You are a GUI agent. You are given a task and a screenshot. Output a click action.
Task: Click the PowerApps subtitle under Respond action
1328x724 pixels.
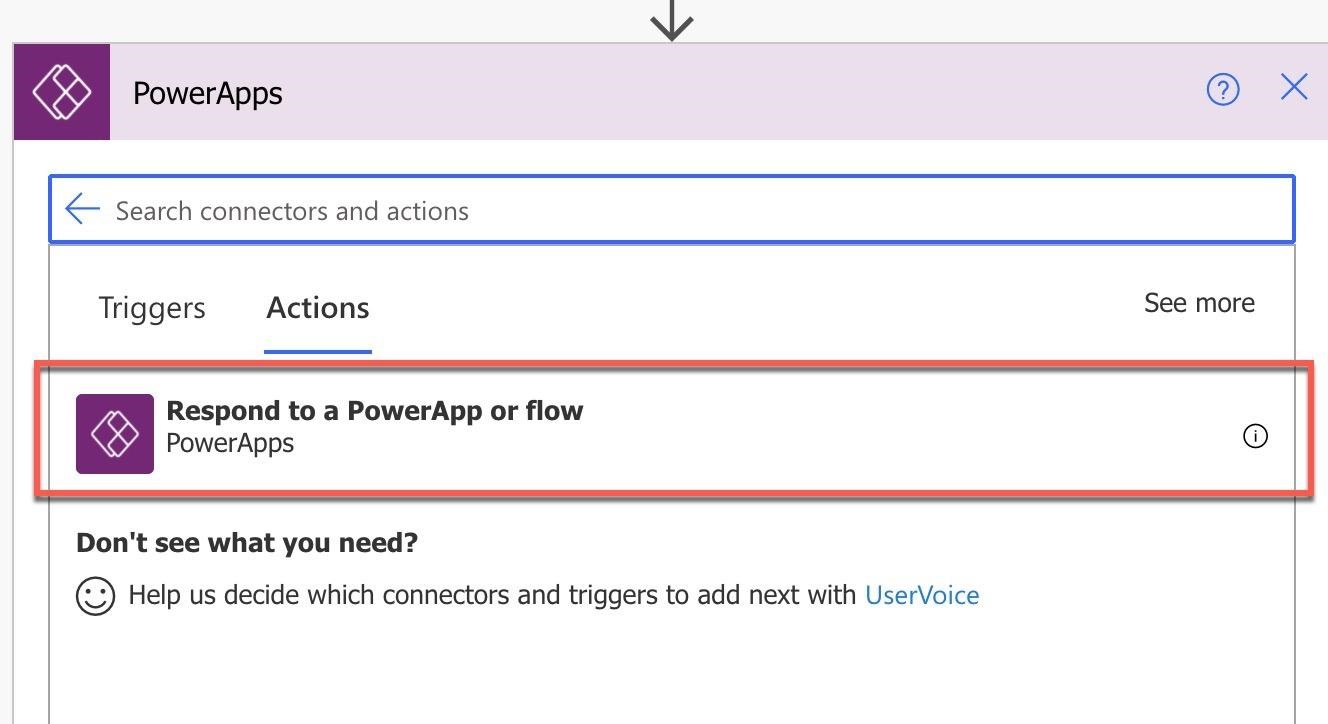pyautogui.click(x=230, y=443)
